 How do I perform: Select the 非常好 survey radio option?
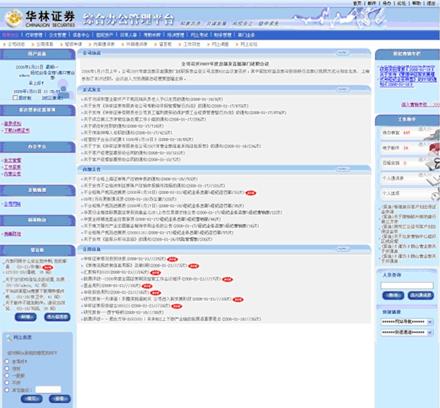7,361
